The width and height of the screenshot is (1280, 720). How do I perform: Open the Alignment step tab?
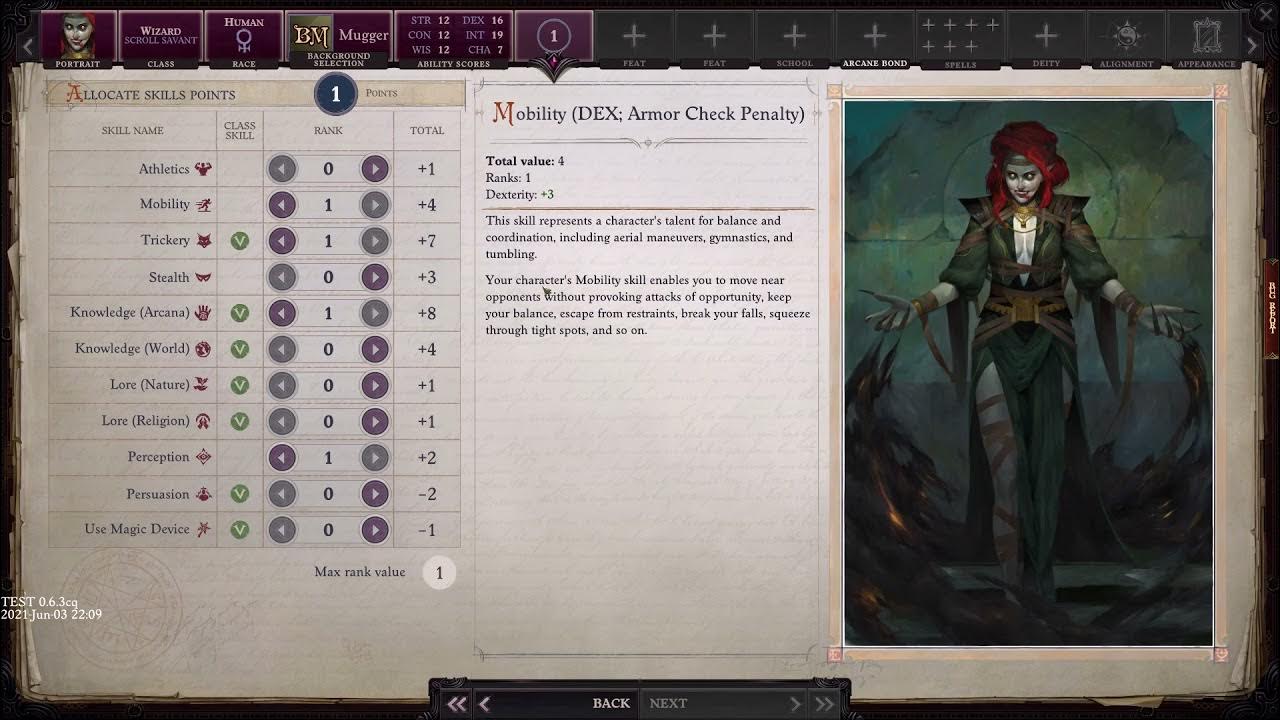(x=1126, y=40)
